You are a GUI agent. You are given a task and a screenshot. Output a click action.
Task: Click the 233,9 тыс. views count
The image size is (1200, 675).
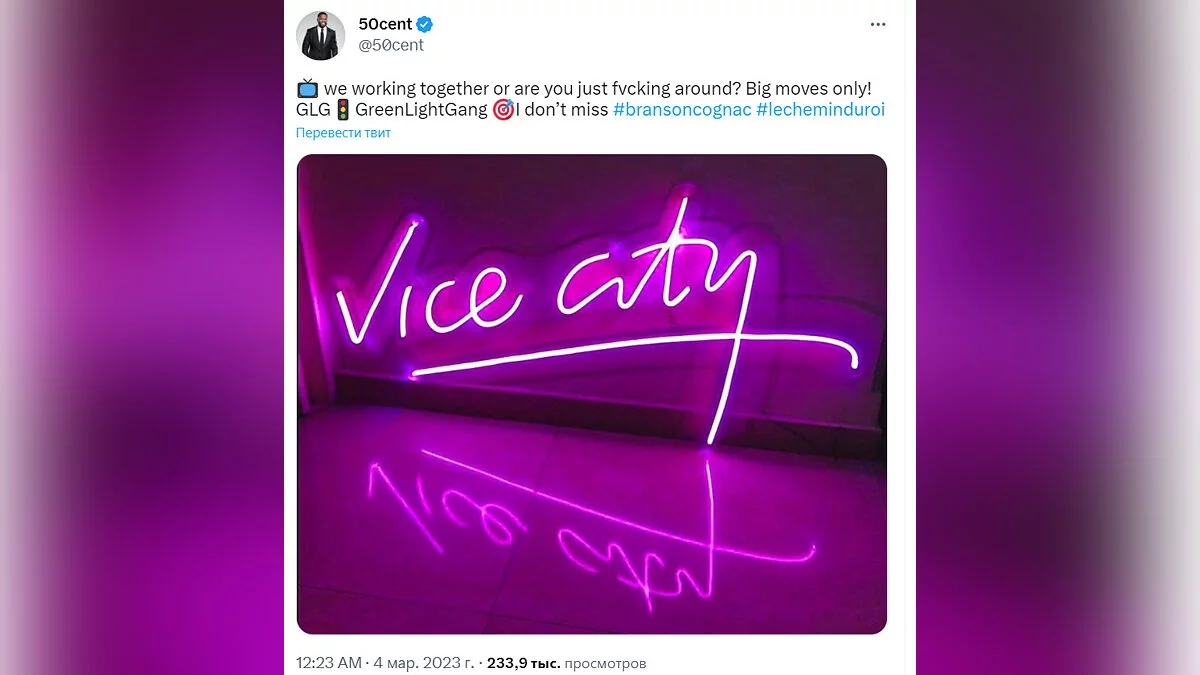524,662
